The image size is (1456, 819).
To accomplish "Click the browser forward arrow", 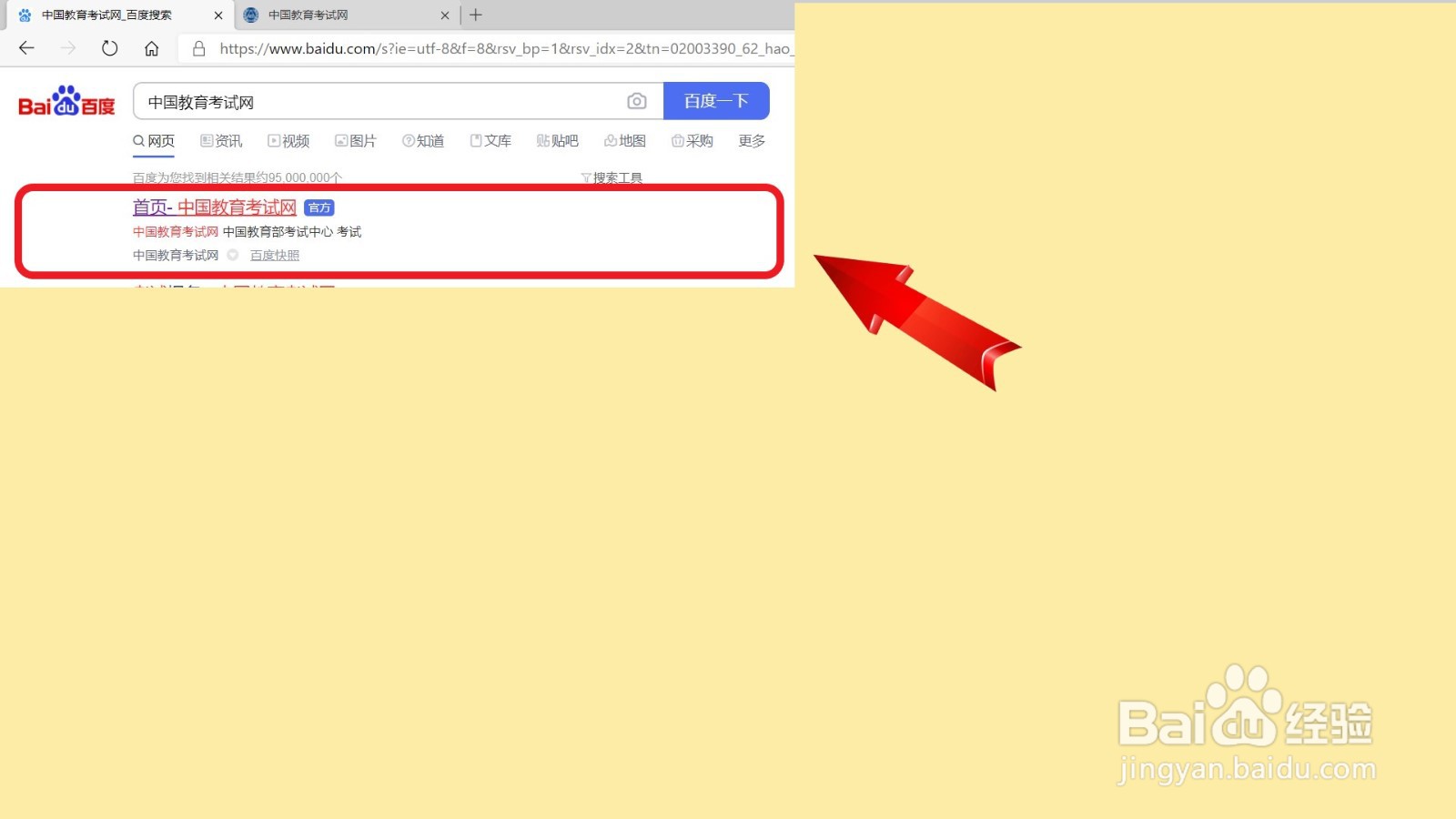I will (68, 48).
